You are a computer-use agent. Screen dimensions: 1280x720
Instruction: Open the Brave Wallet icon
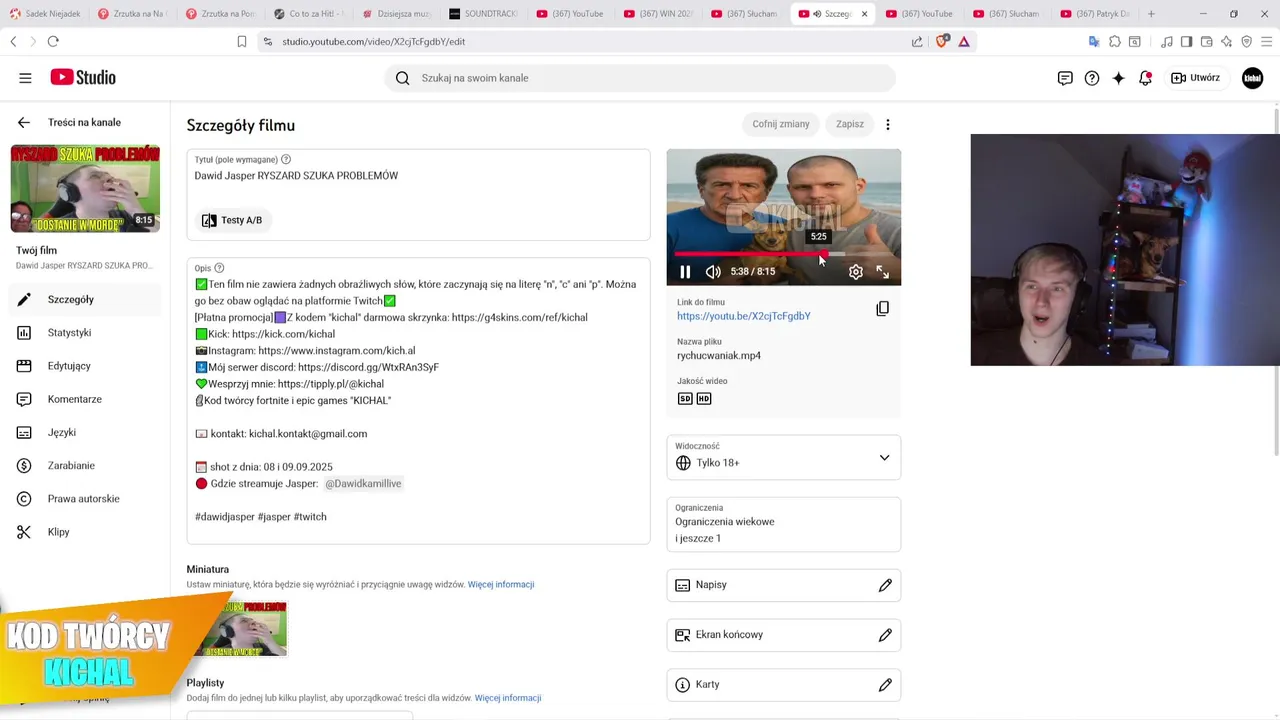[1206, 41]
